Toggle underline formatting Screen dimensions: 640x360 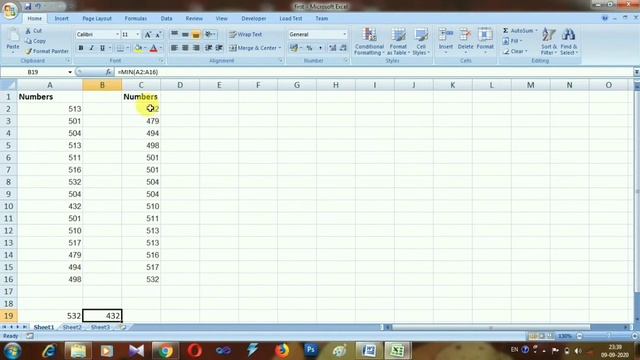(102, 48)
